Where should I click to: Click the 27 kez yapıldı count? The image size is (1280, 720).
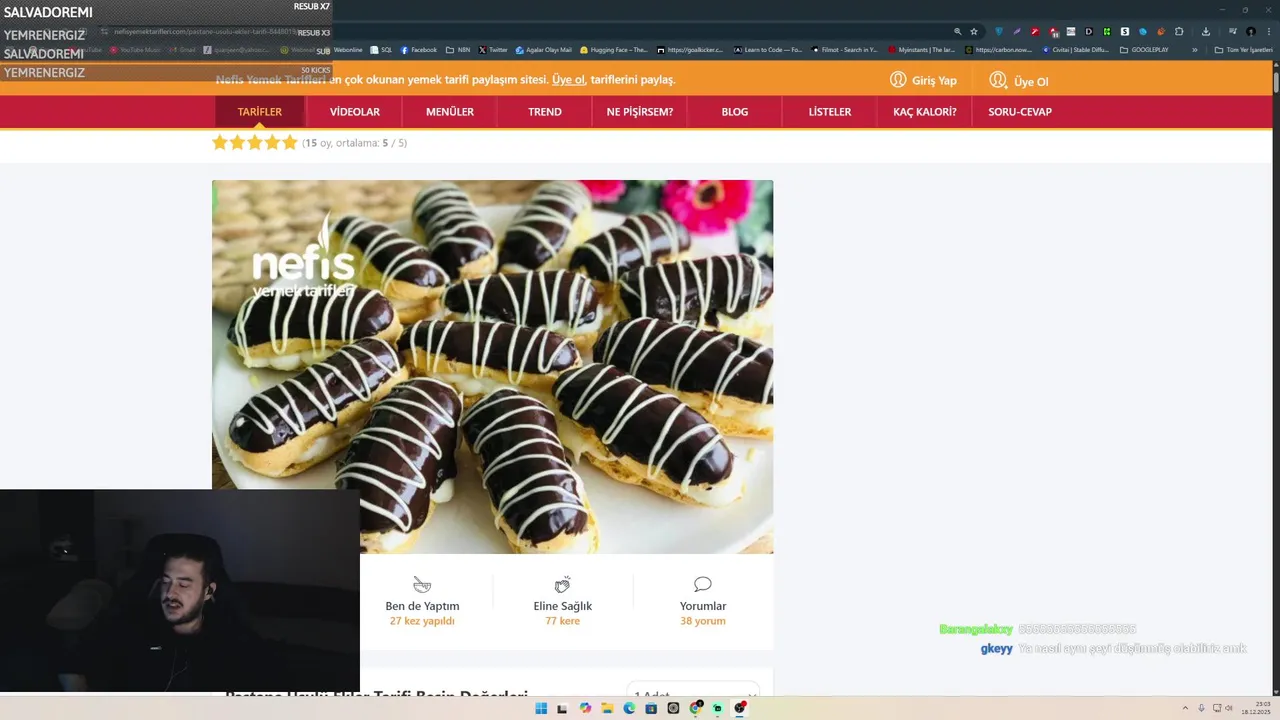click(422, 621)
